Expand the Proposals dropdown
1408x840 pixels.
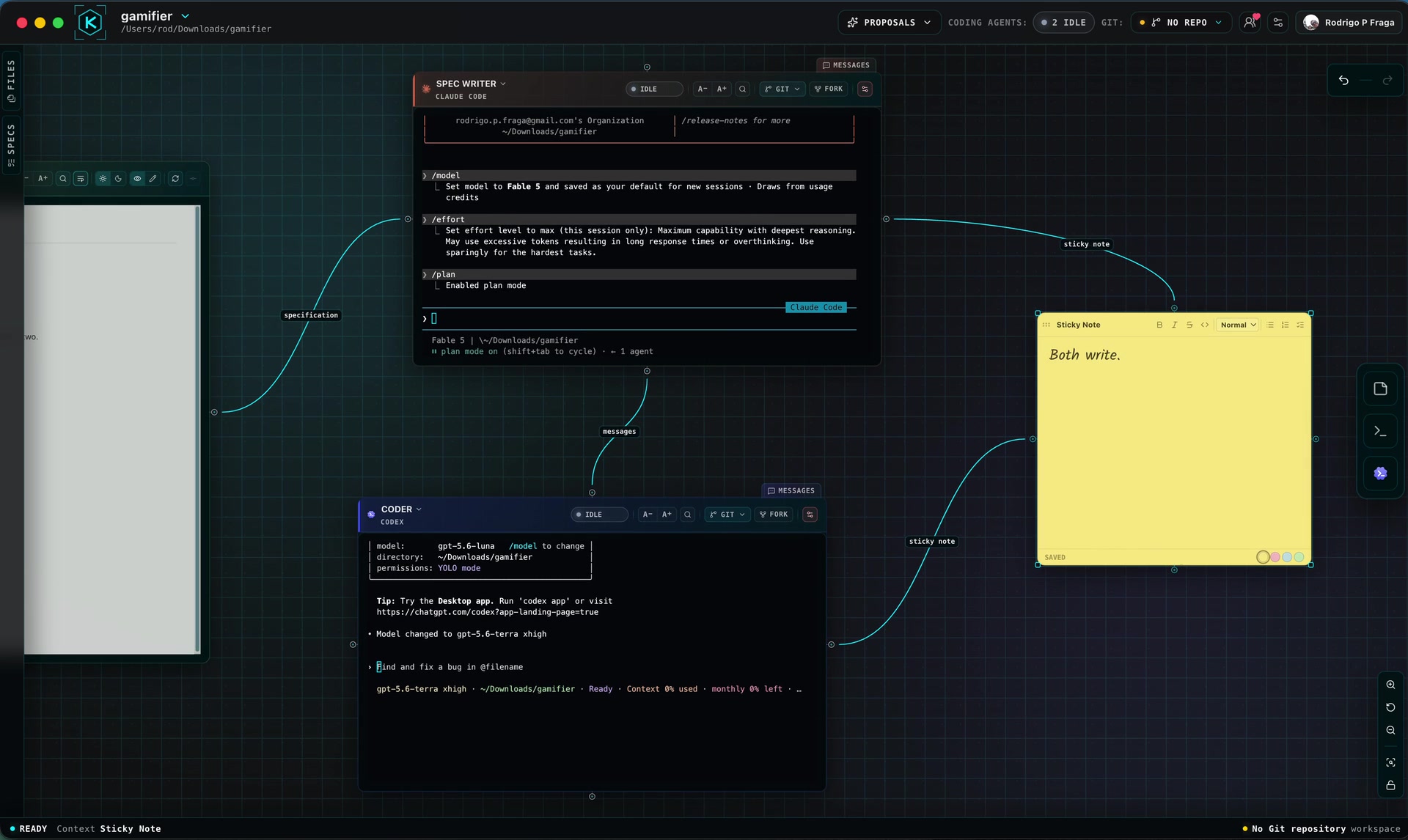889,23
